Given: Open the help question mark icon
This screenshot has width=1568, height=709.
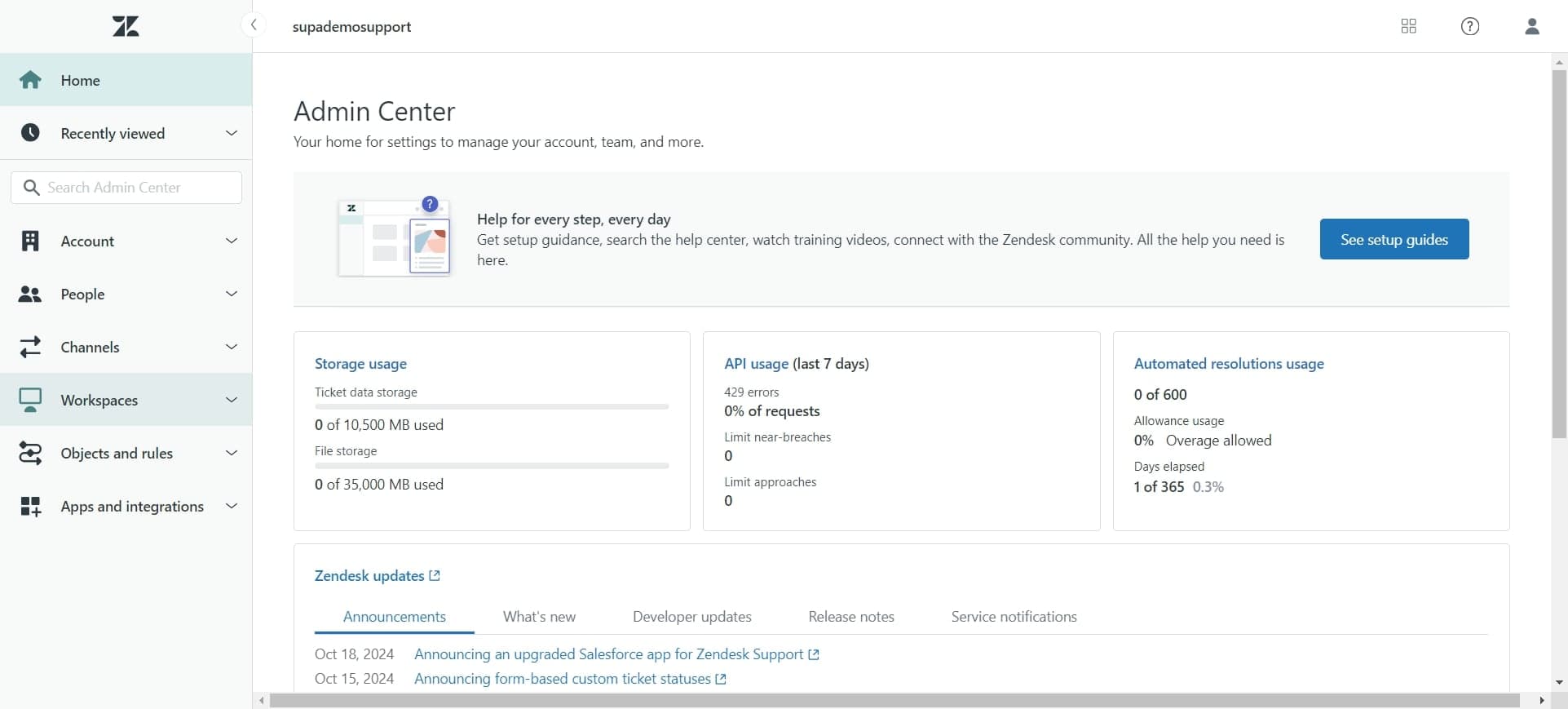Looking at the screenshot, I should (x=1469, y=26).
